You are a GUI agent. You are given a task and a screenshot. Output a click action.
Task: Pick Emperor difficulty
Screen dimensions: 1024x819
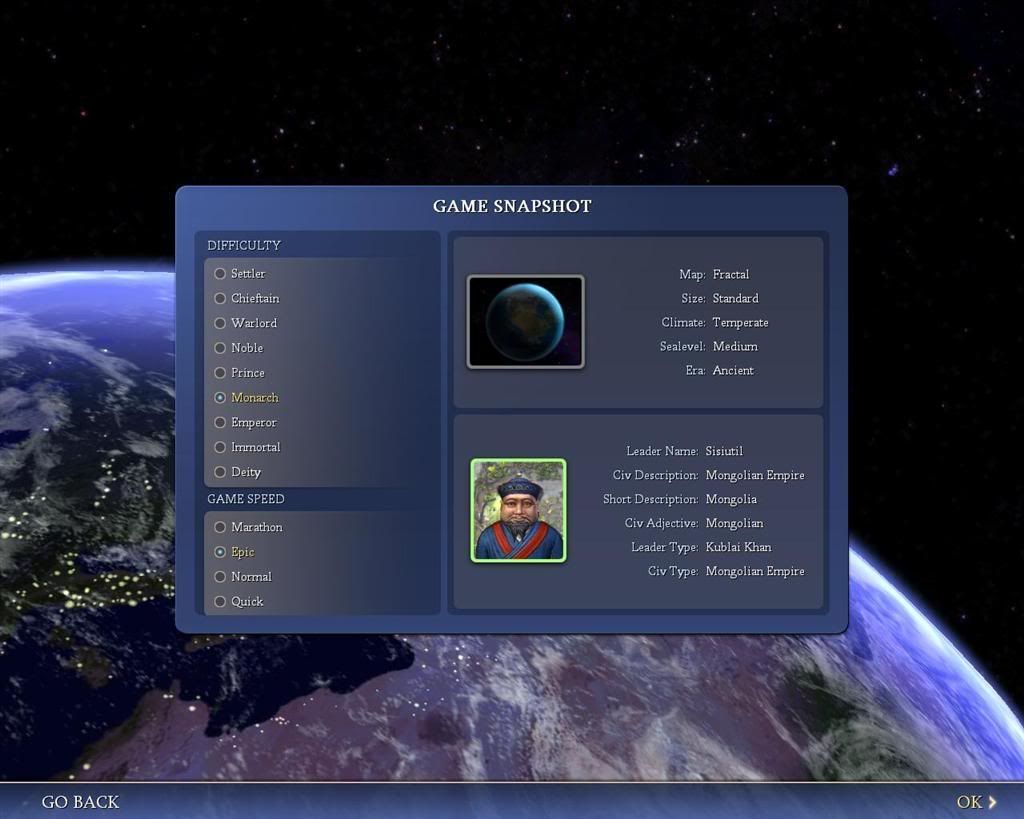click(246, 423)
